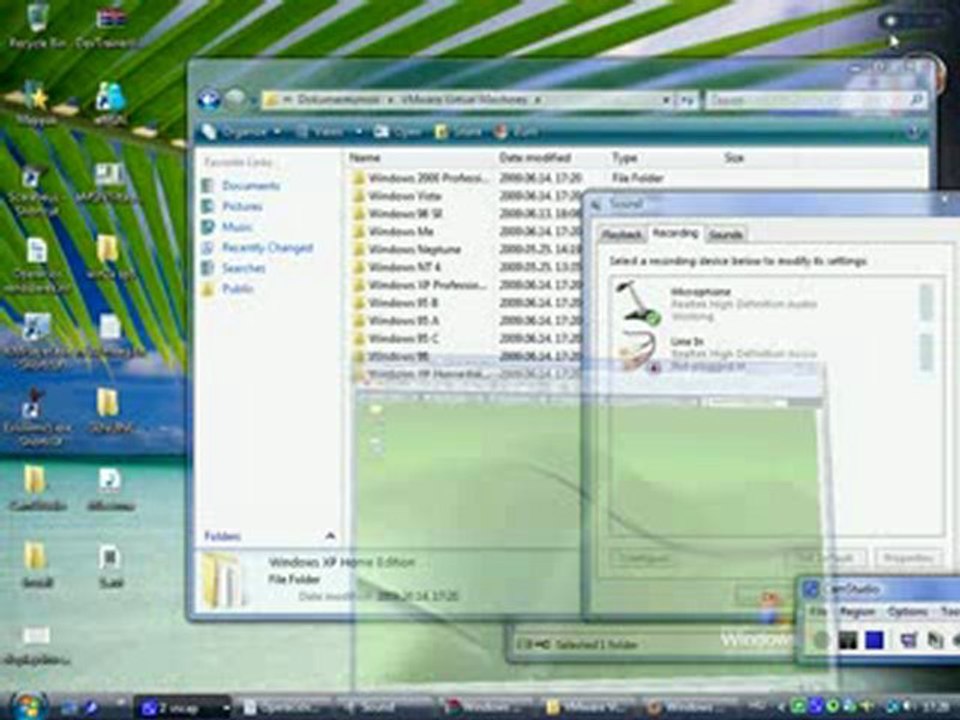Viewport: 960px width, 720px height.
Task: Click the Set Default button in Sound
Action: coord(825,558)
